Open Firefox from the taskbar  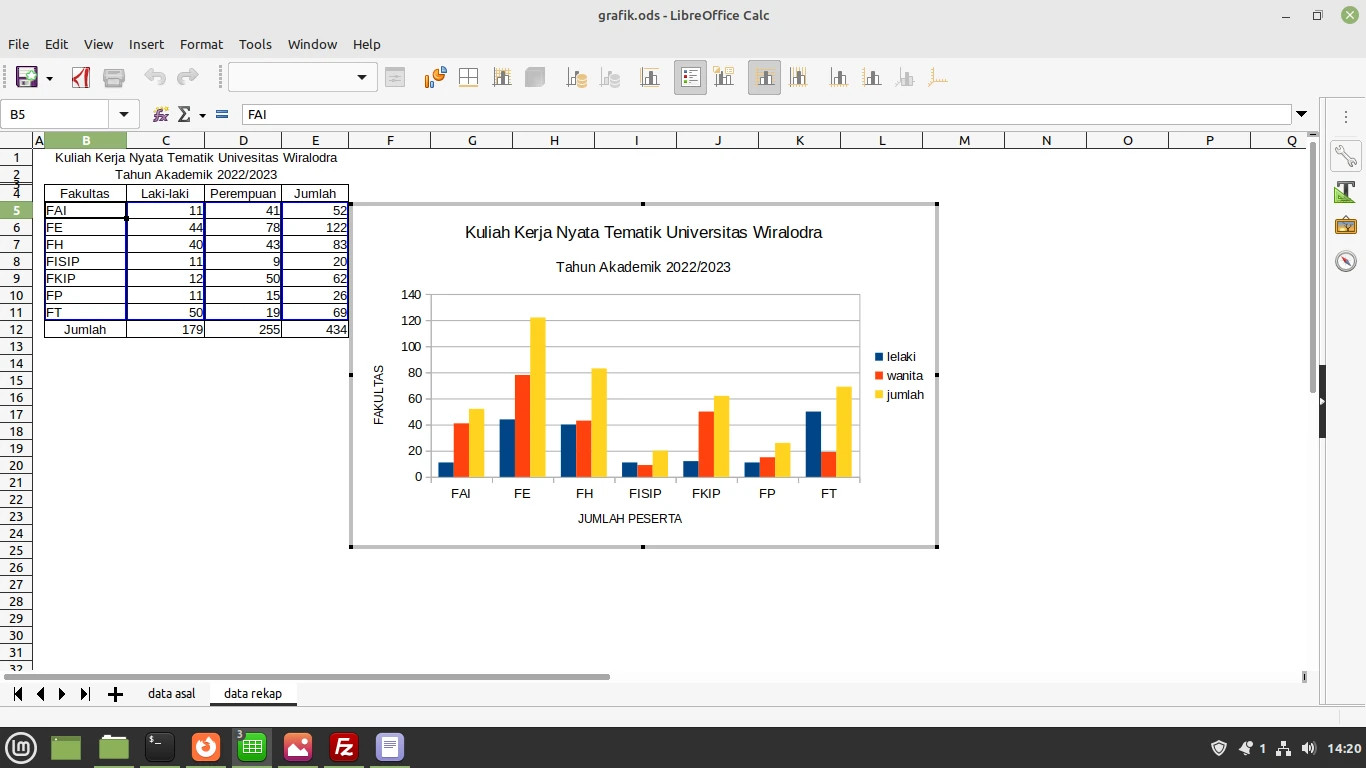coord(206,746)
